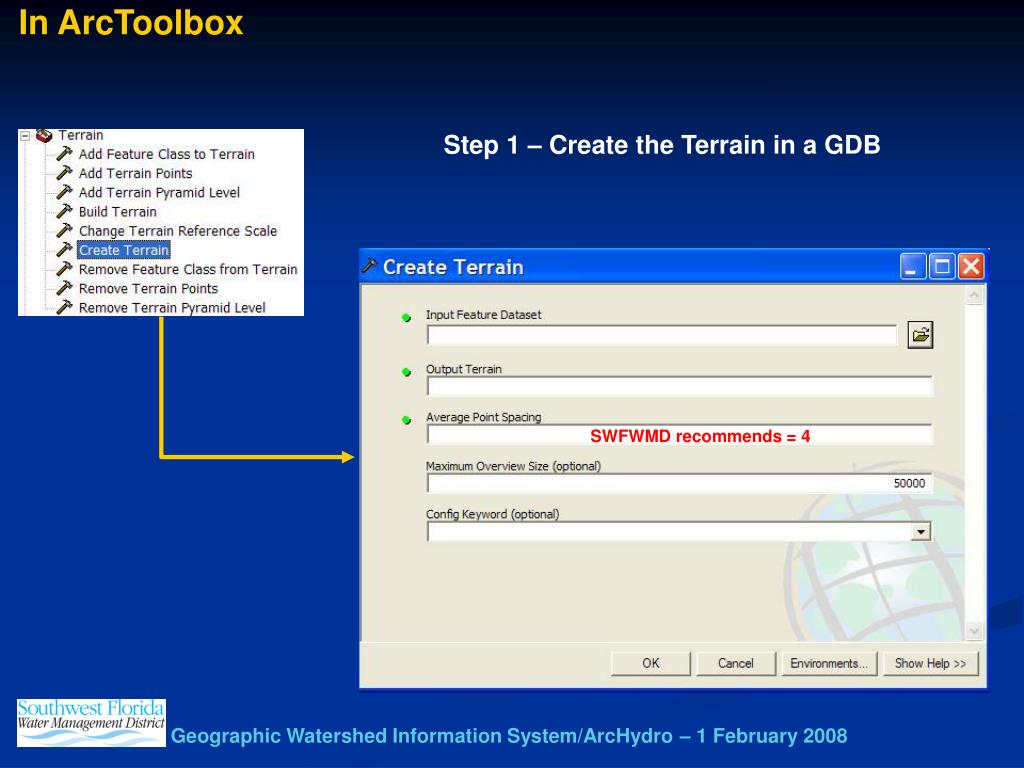Open the Environments settings button
This screenshot has height=768, width=1024.
tap(829, 664)
